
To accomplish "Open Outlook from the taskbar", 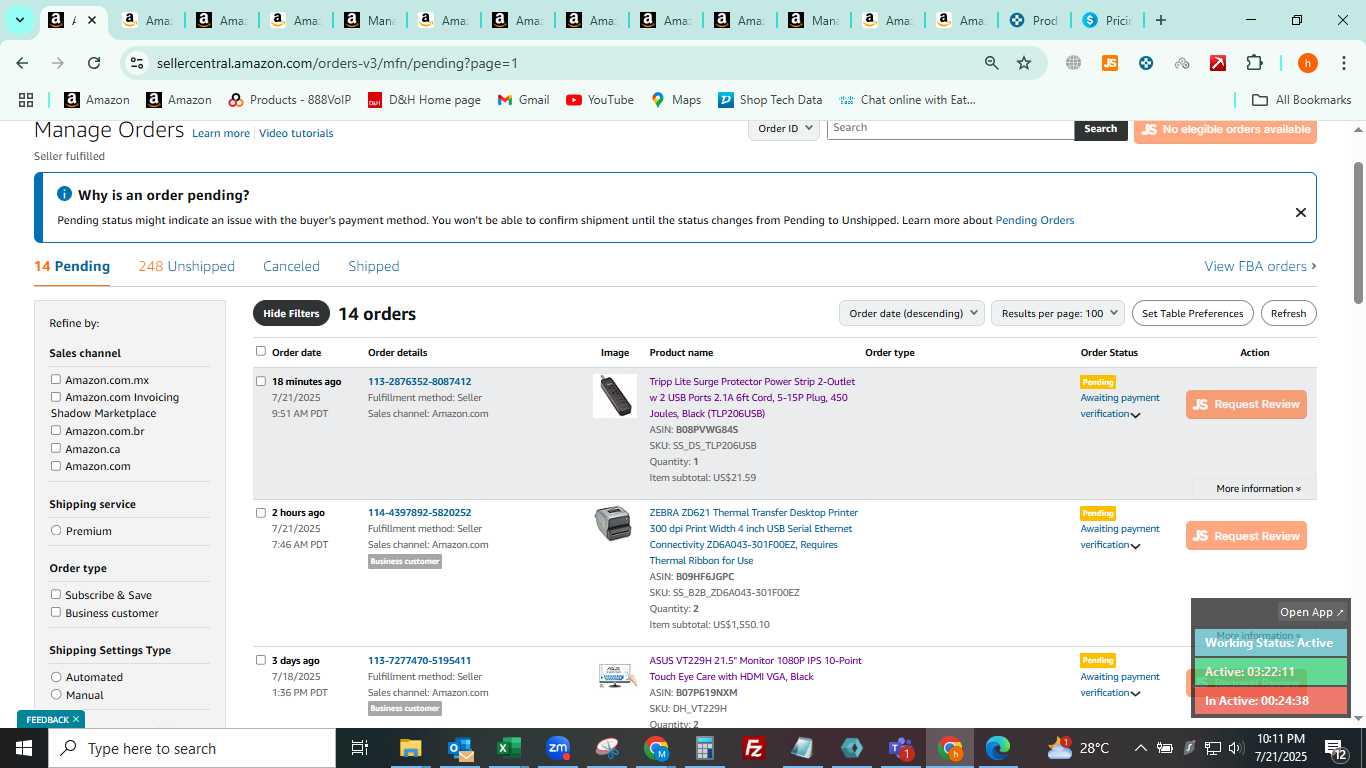I will [x=460, y=748].
